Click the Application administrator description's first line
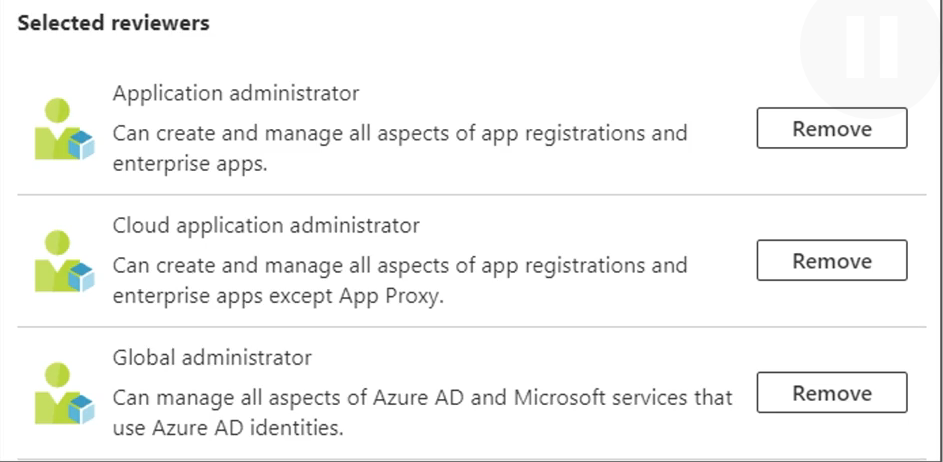943x462 pixels. pyautogui.click(x=399, y=133)
